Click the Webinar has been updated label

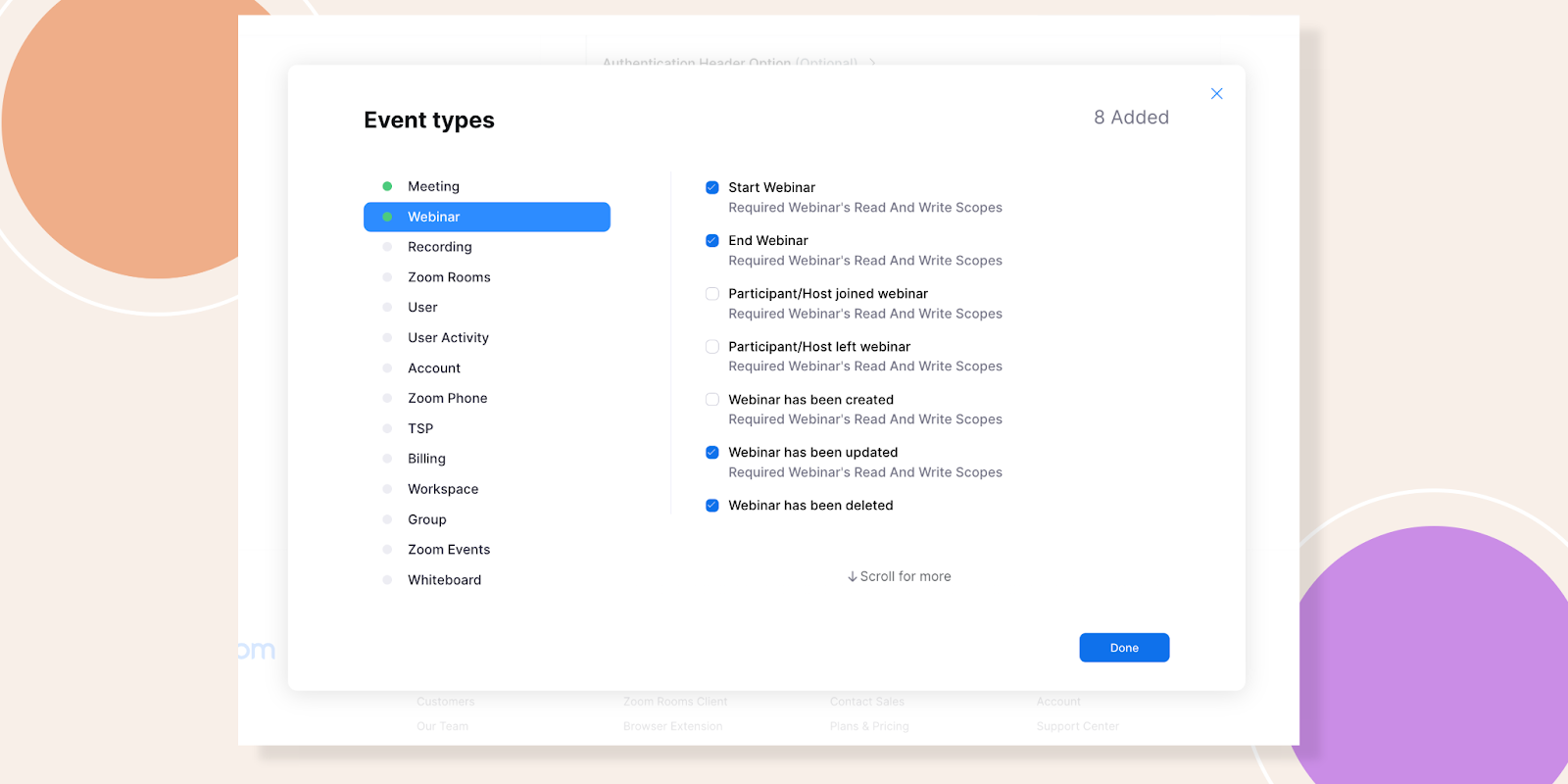[812, 453]
